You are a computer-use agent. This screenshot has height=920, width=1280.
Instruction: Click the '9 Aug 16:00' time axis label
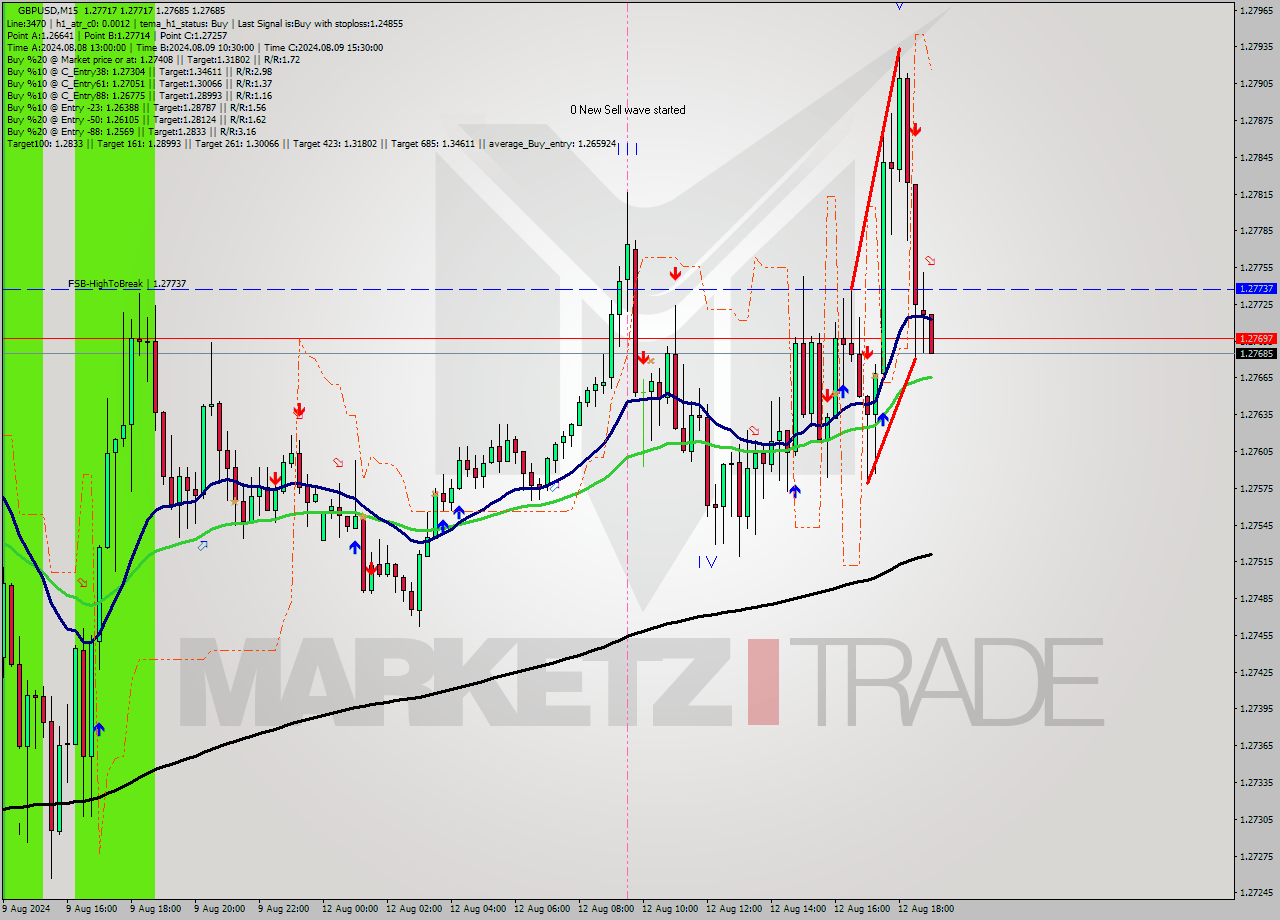point(91,909)
